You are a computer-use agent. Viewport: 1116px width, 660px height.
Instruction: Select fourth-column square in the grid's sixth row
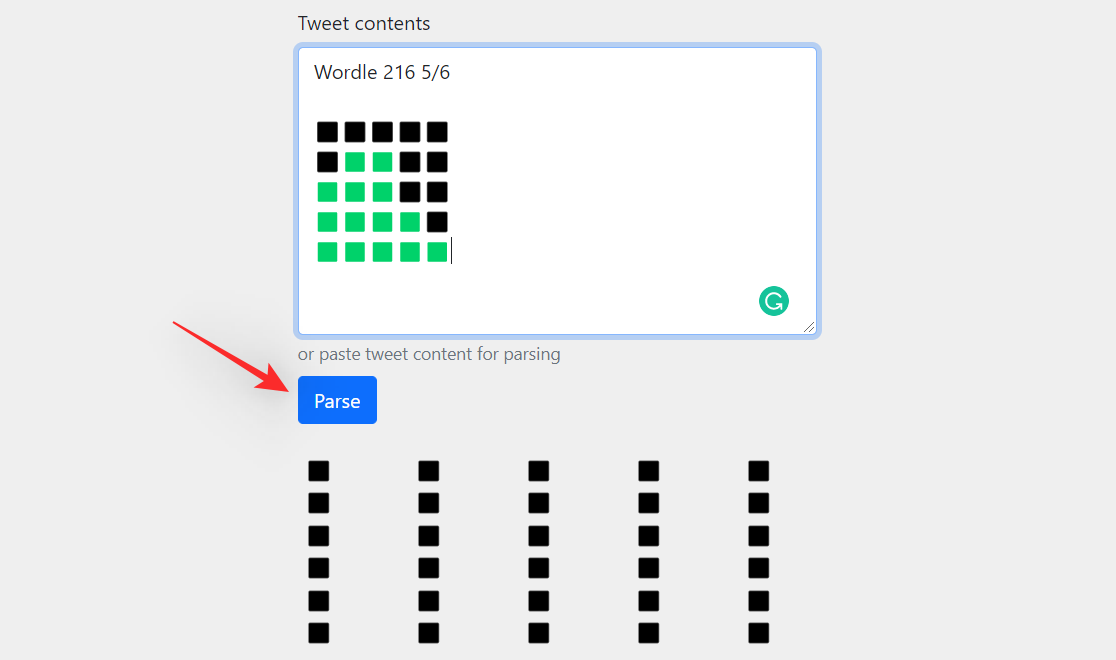[x=649, y=633]
